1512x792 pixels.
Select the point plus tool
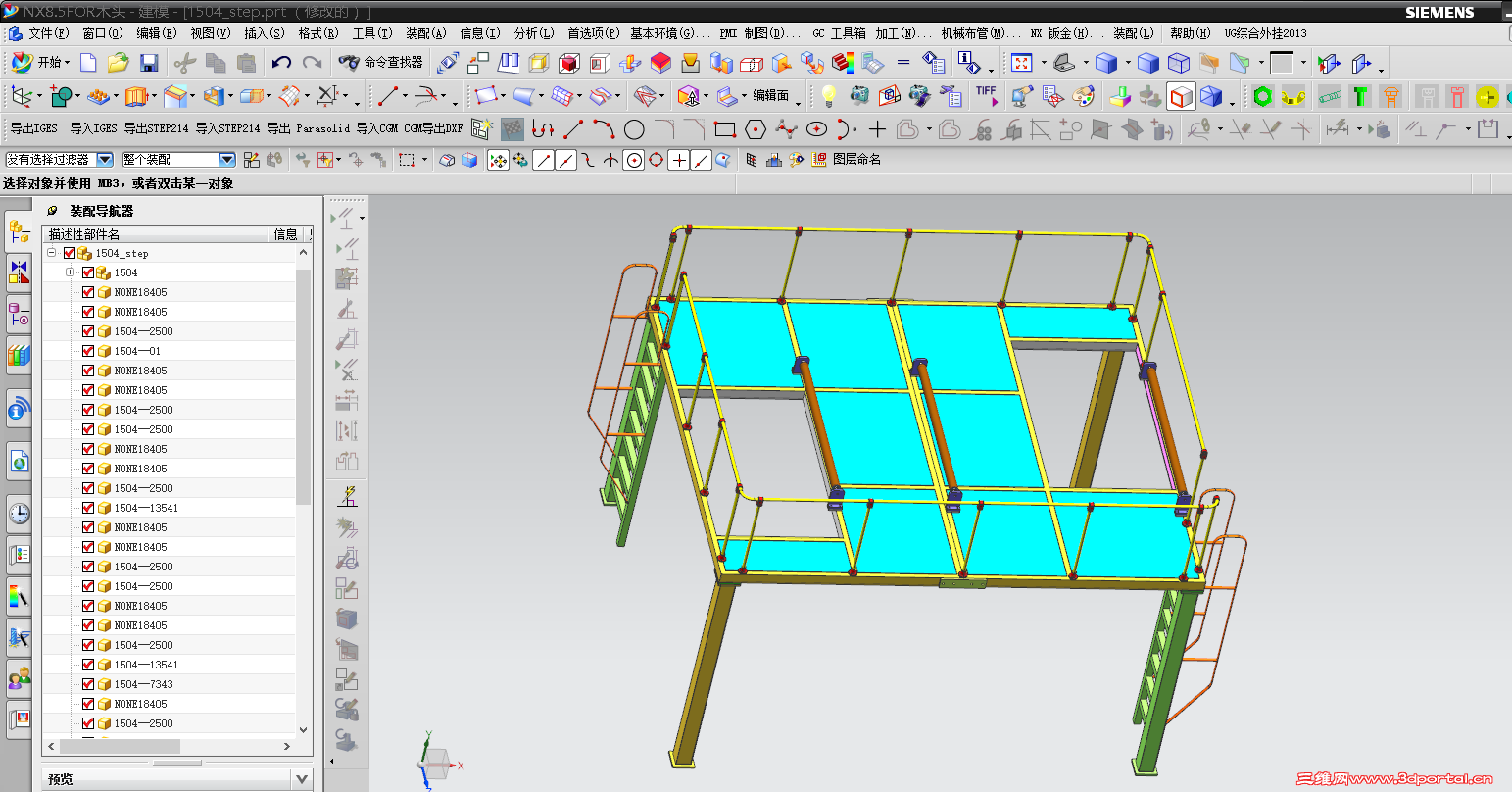point(877,129)
